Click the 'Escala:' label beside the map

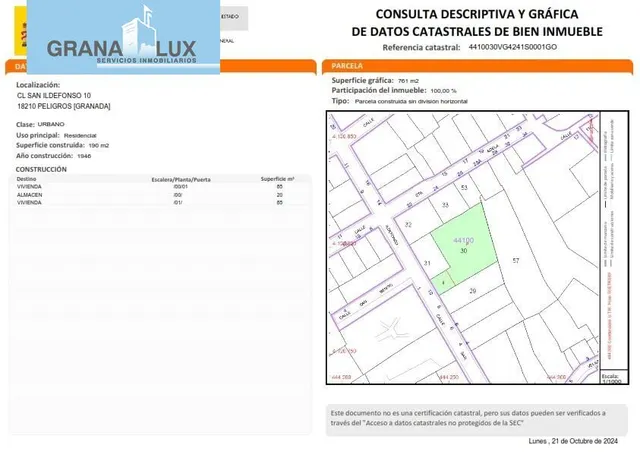pyautogui.click(x=609, y=376)
